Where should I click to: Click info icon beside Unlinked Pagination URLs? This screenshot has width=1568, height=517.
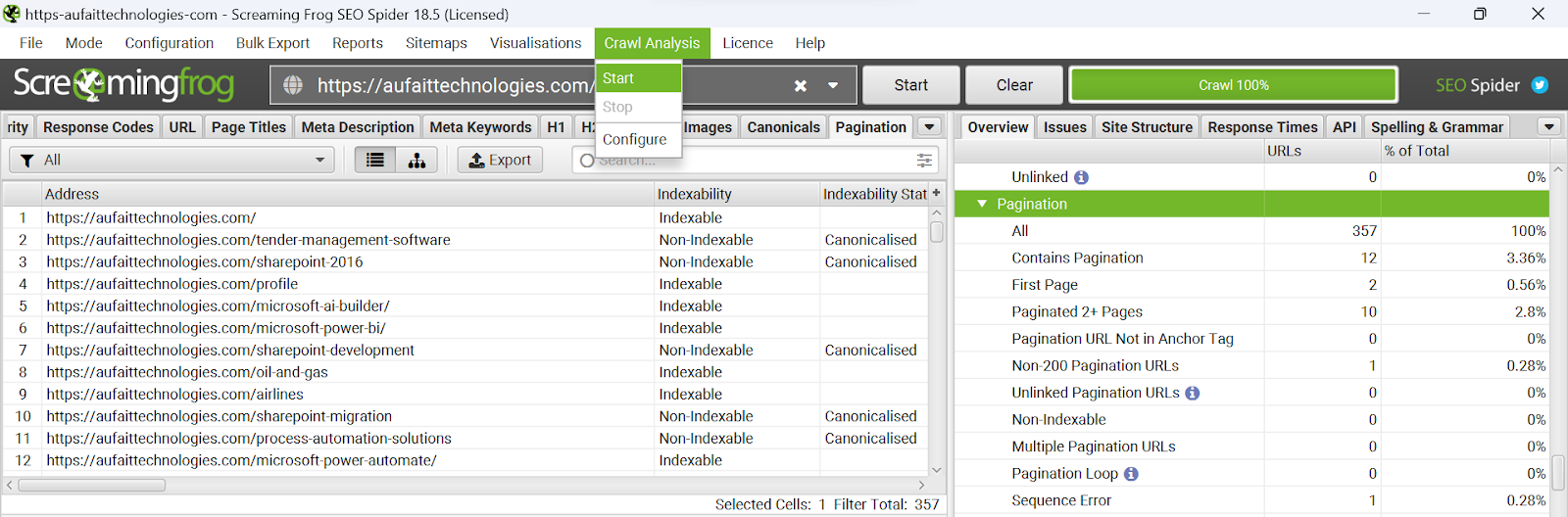click(1192, 393)
